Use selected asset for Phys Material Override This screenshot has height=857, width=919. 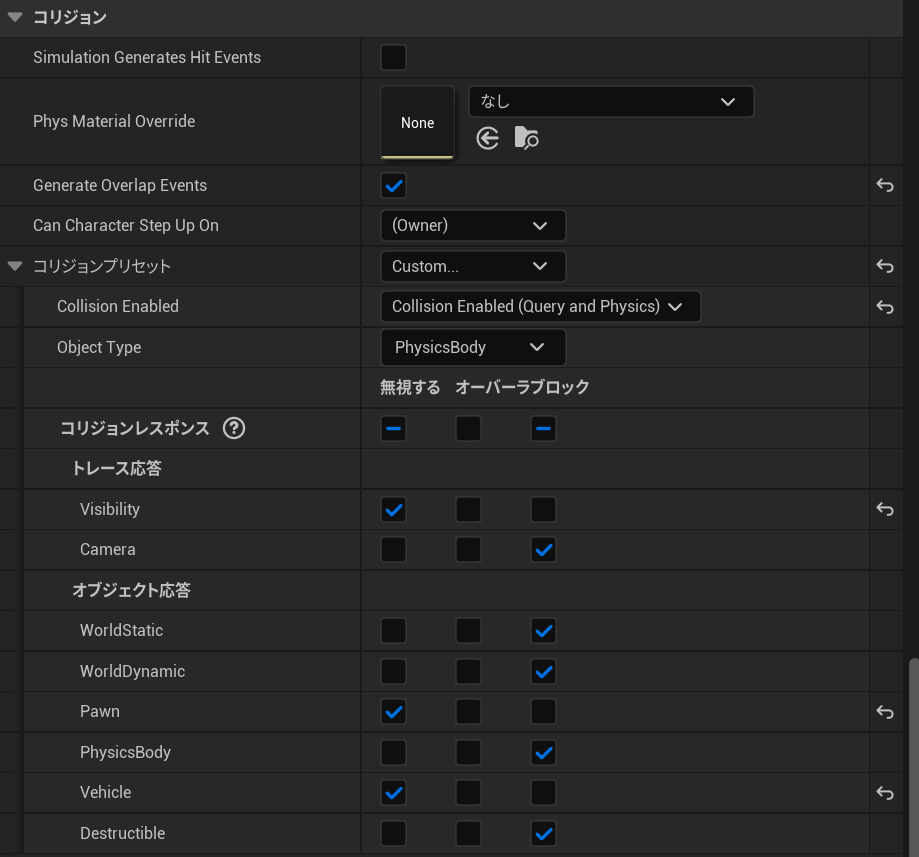coord(488,139)
